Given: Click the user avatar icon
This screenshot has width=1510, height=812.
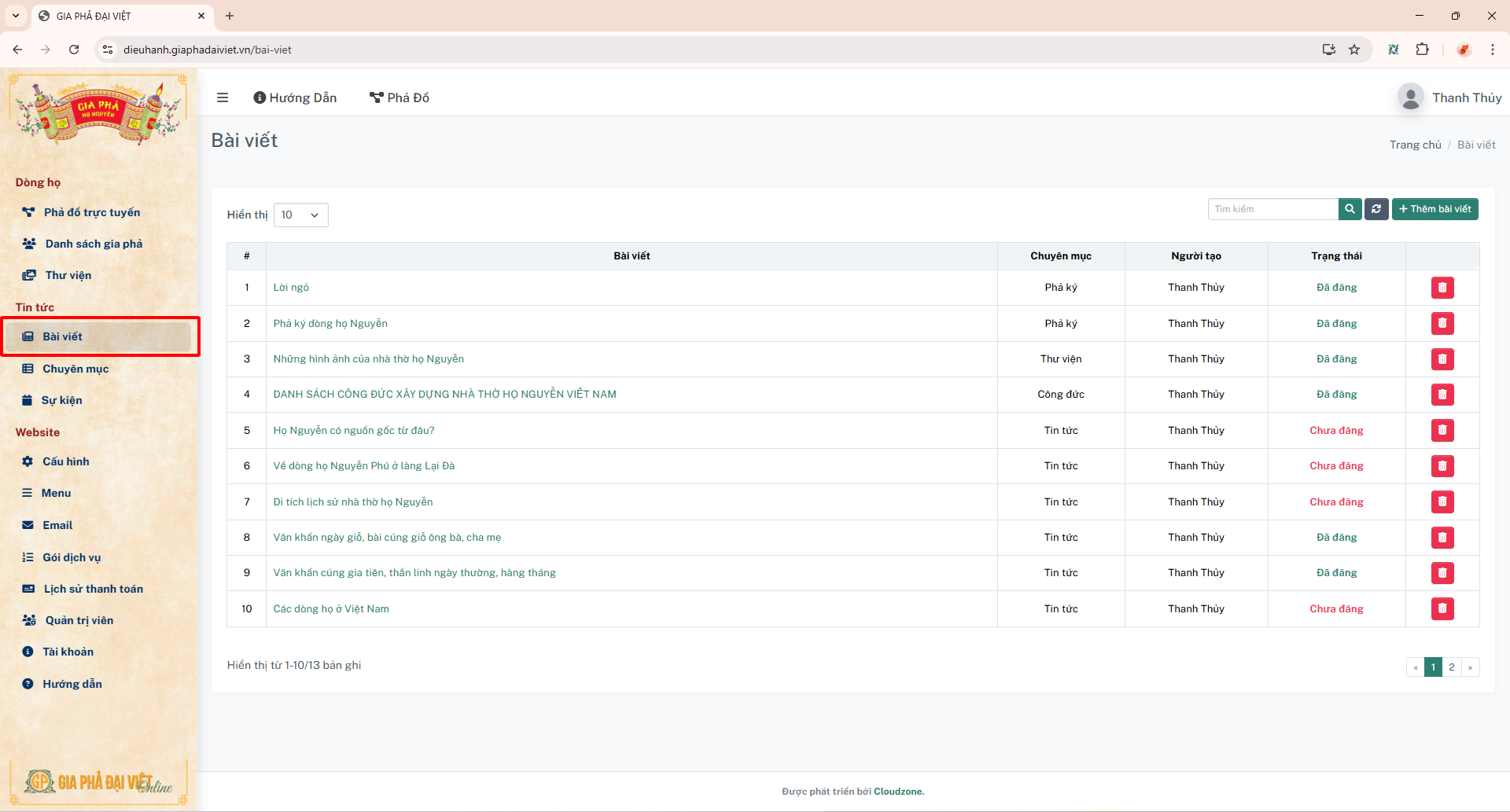Looking at the screenshot, I should coord(1410,97).
